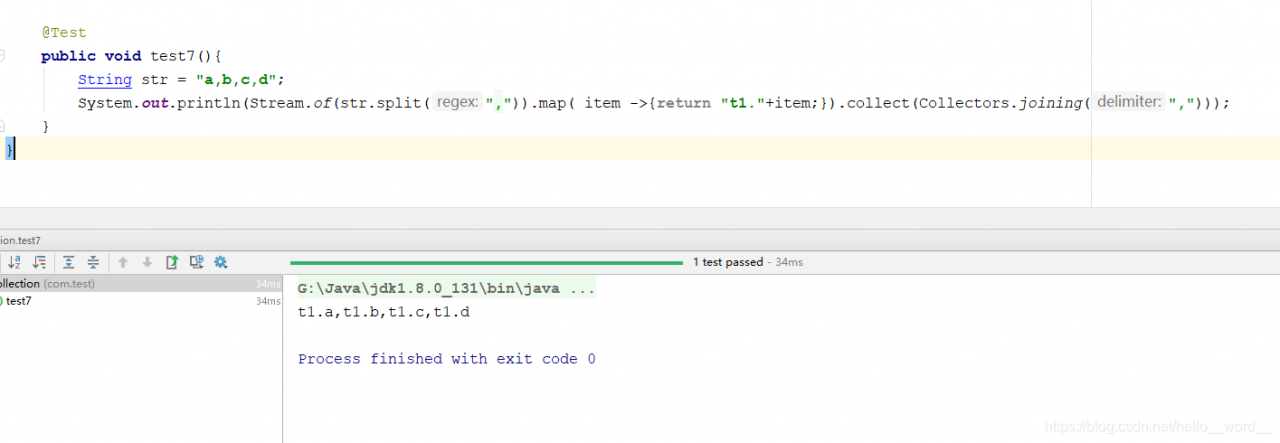Click '1 test passed' status text
Viewport: 1280px width, 443px height.
click(x=727, y=262)
